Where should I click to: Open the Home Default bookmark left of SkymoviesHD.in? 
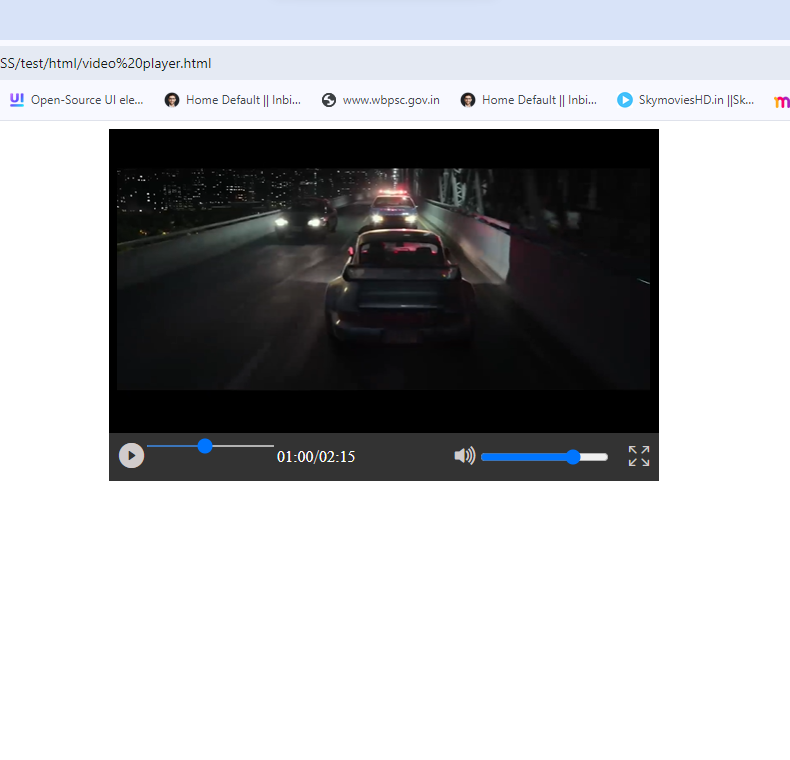click(539, 100)
